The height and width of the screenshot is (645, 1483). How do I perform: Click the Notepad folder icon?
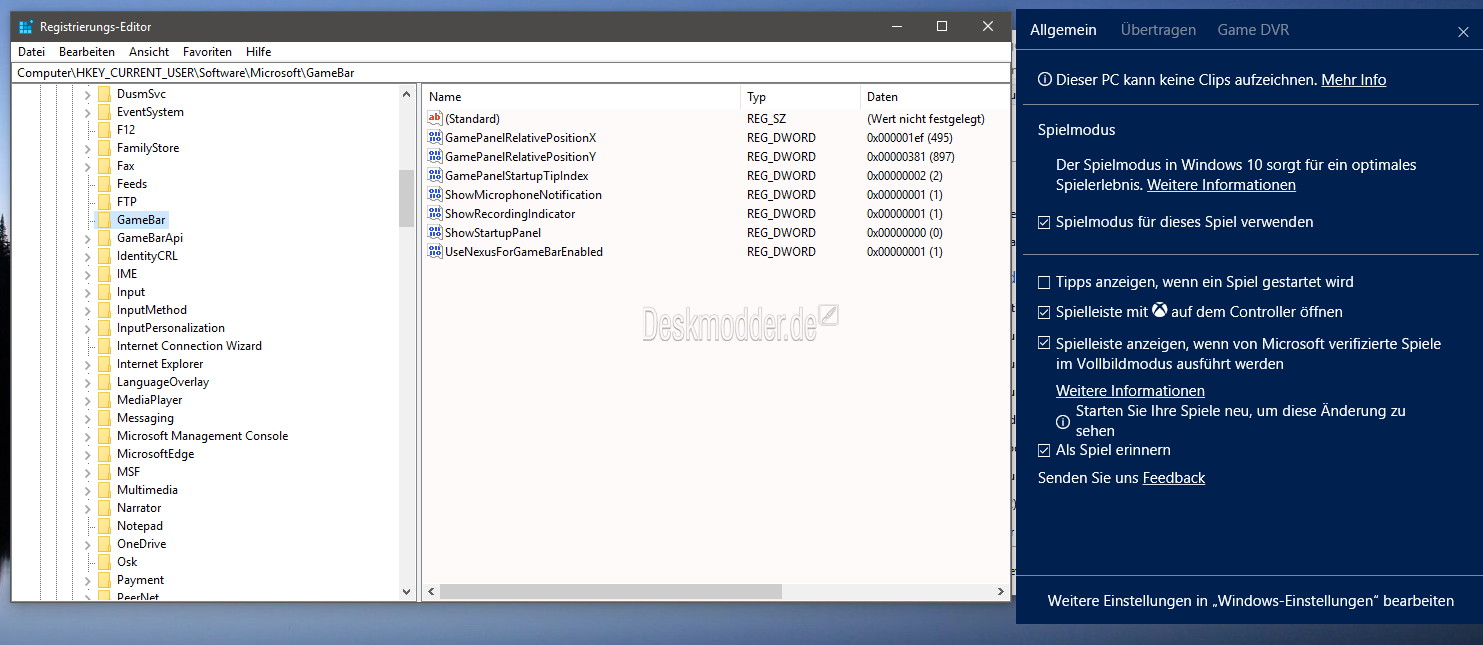coord(104,526)
